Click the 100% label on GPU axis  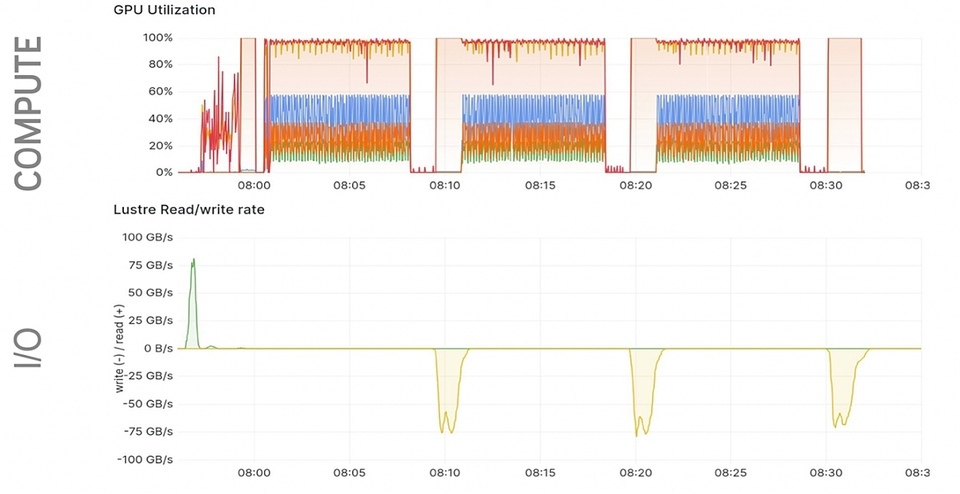tap(158, 38)
